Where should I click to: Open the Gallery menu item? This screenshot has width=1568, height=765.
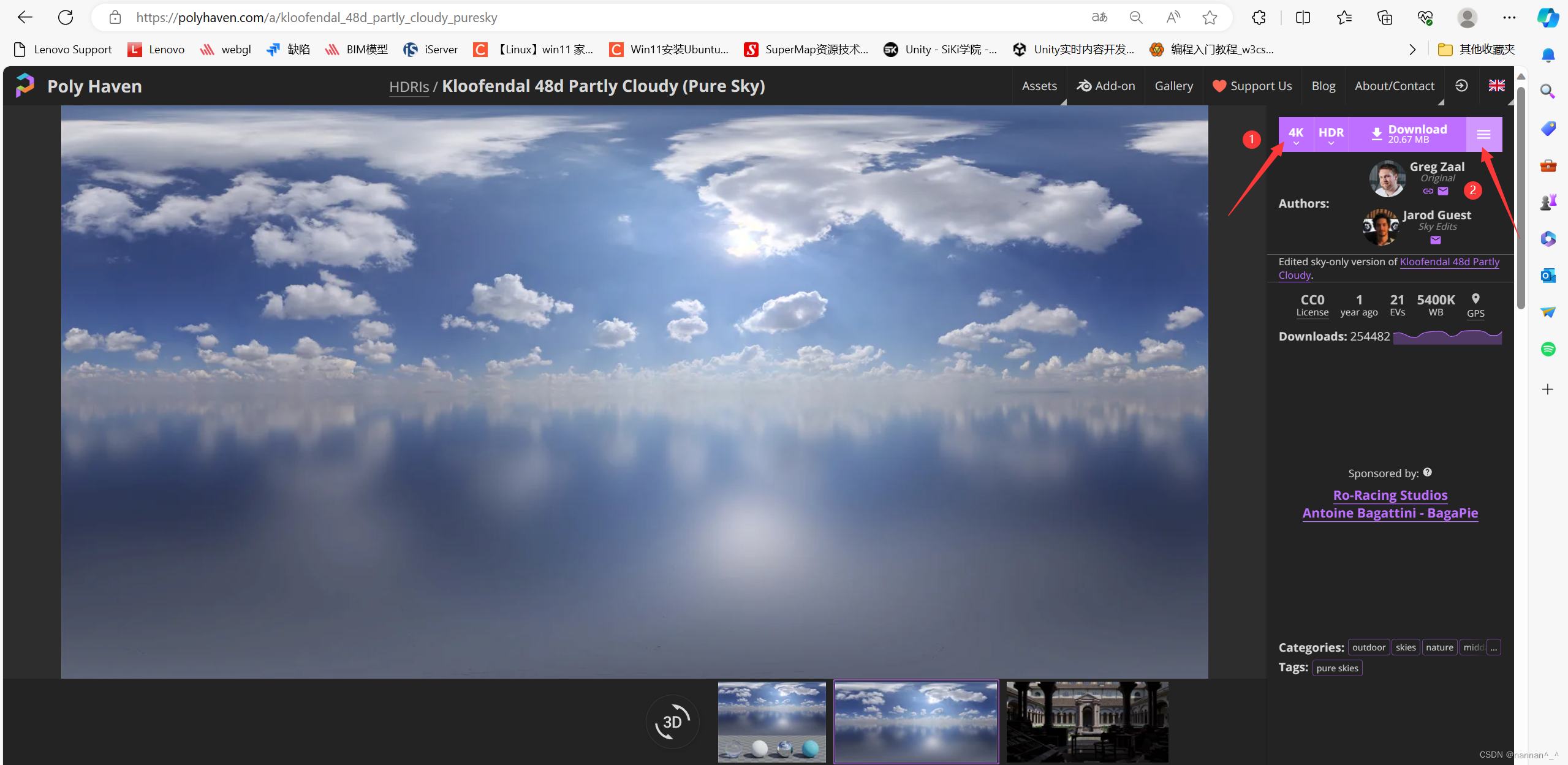(1173, 86)
